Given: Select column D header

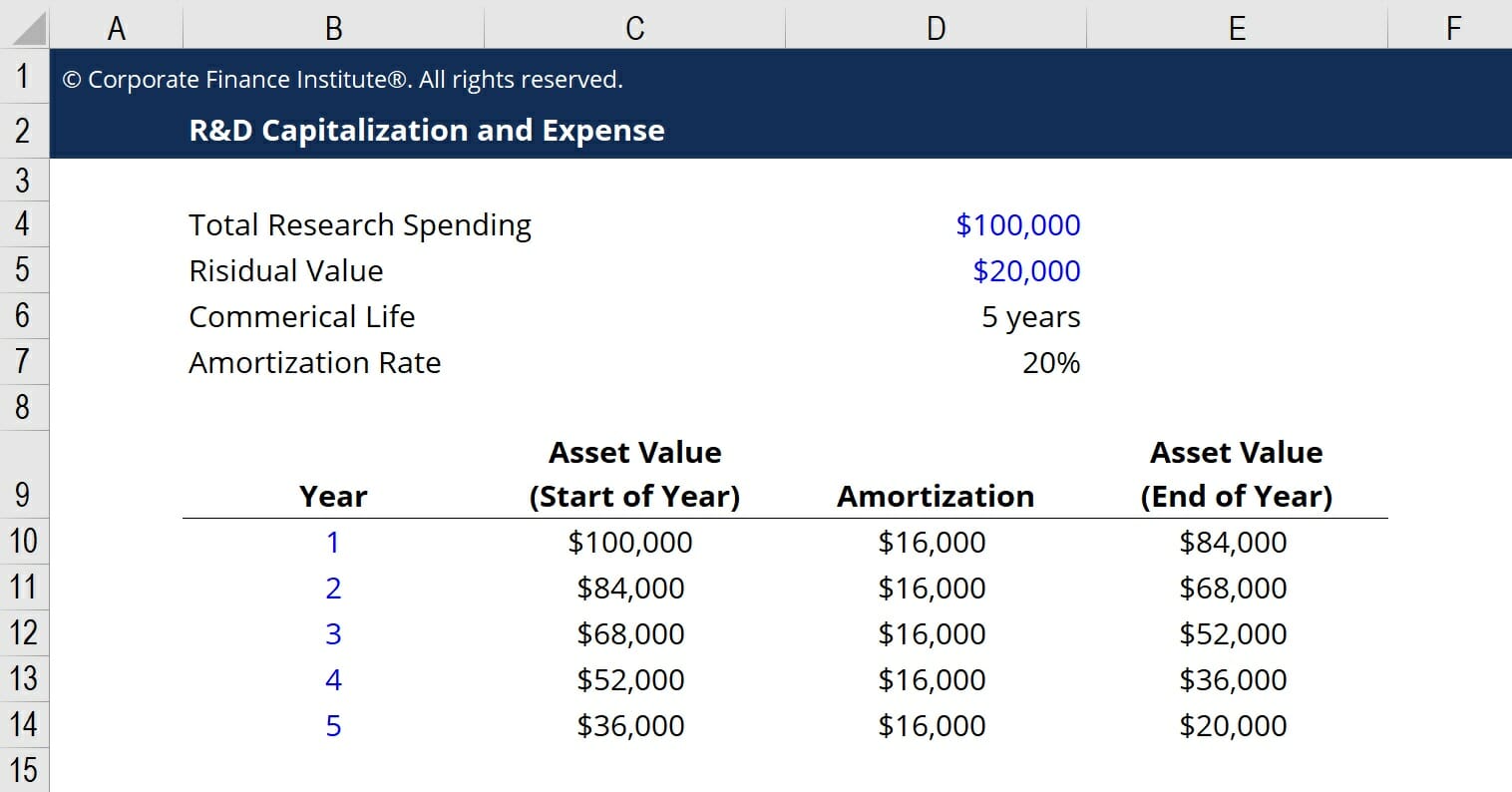Looking at the screenshot, I should pos(936,27).
